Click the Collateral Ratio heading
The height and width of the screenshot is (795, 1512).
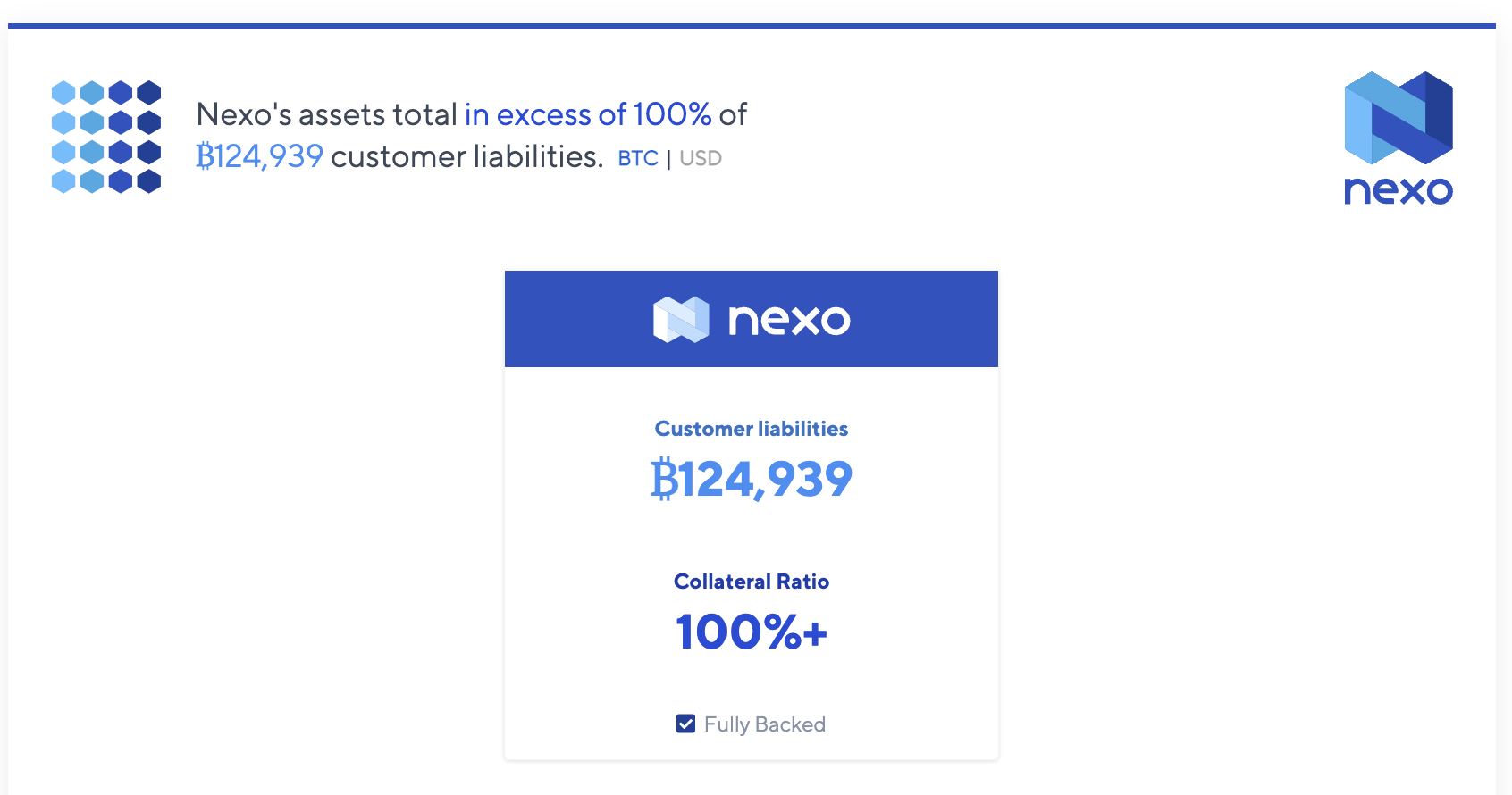point(752,582)
